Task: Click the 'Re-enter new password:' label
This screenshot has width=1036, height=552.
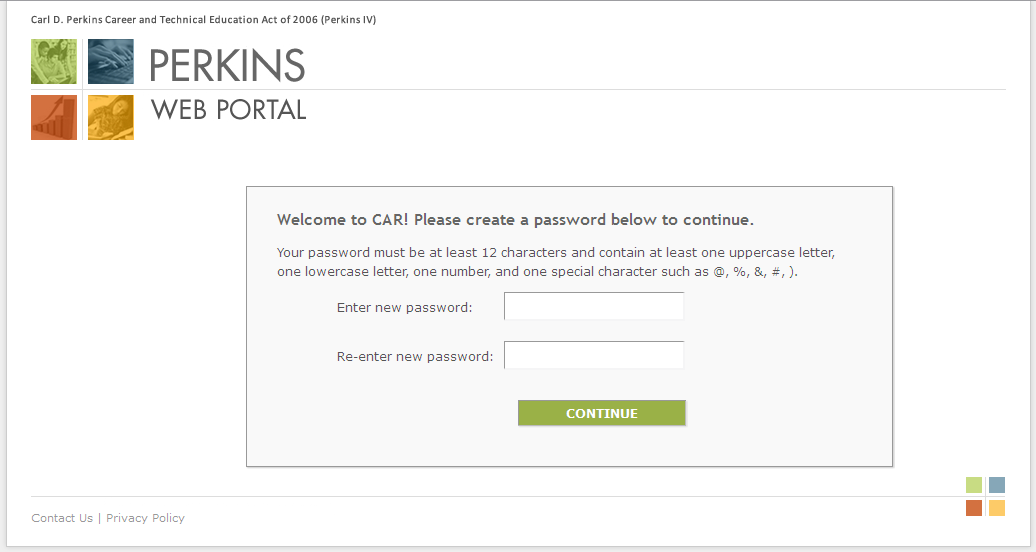Action: coord(415,356)
